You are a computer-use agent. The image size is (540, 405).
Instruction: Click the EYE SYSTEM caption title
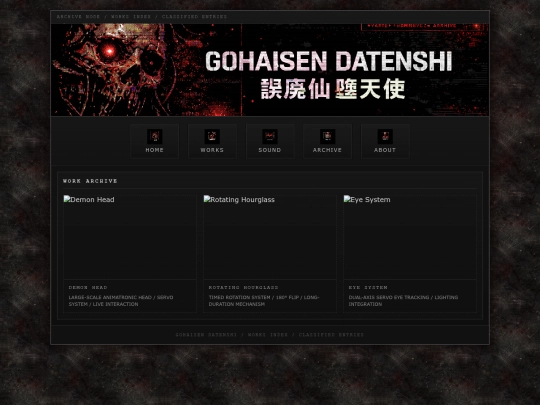pyautogui.click(x=368, y=288)
